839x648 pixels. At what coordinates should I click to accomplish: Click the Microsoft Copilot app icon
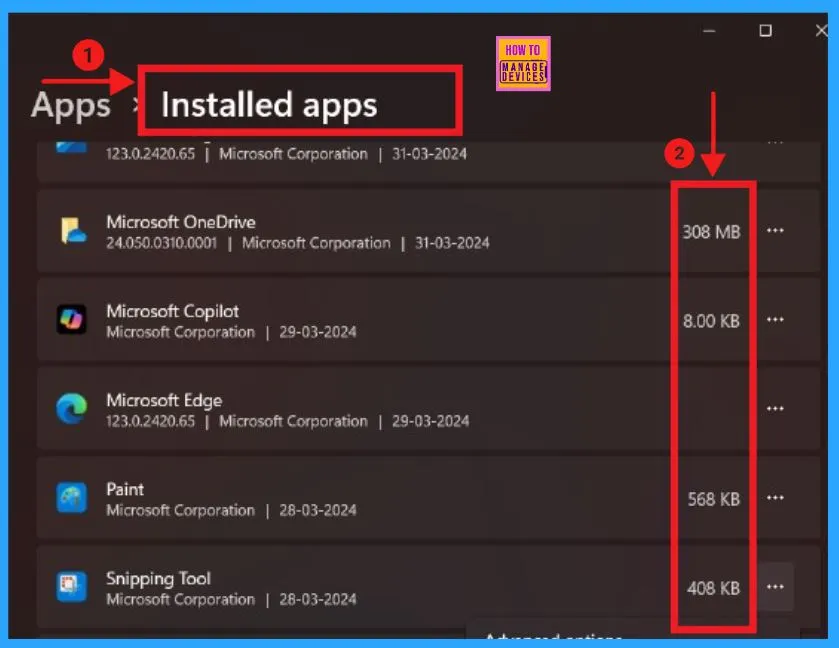72,319
